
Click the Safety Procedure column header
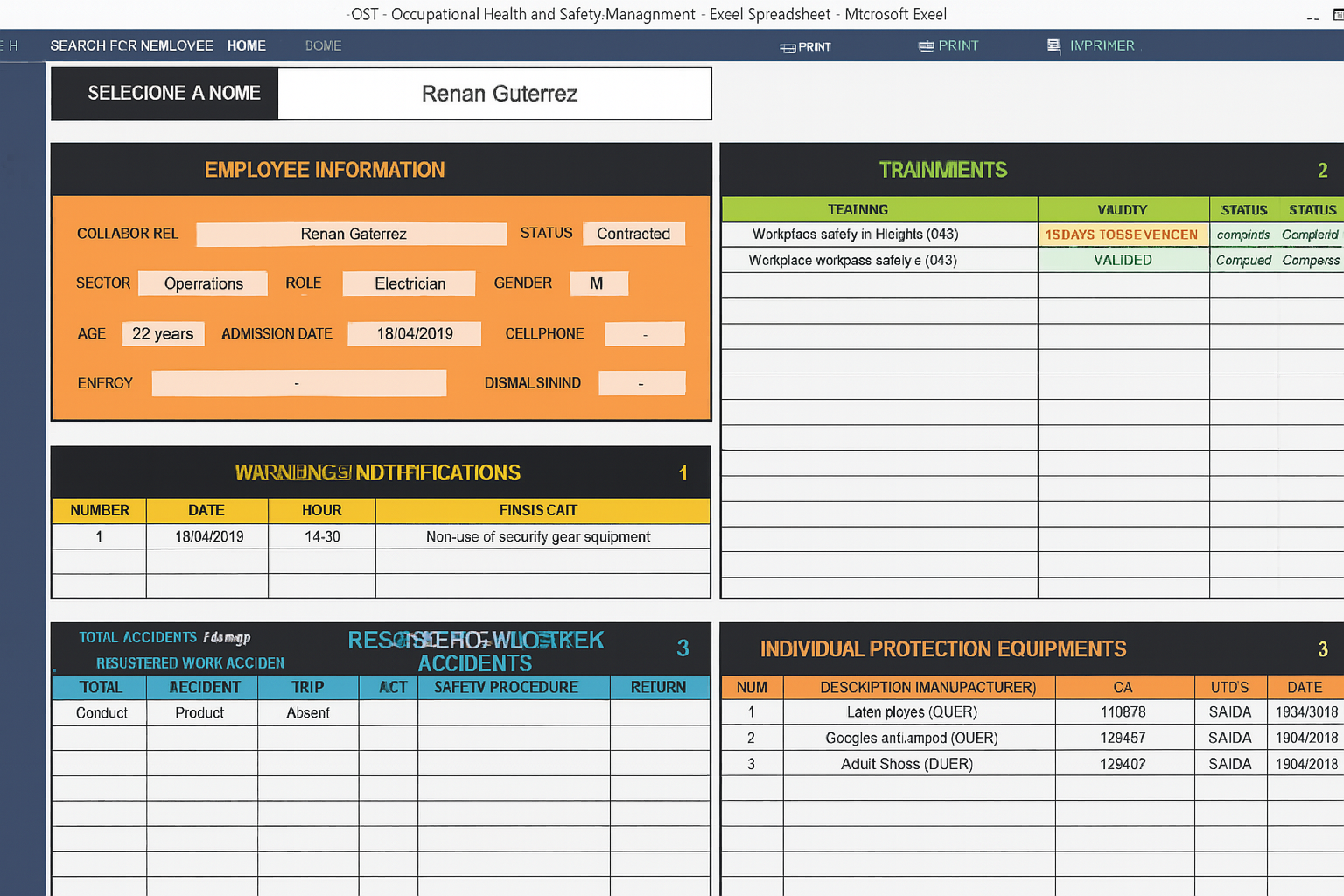[x=506, y=687]
